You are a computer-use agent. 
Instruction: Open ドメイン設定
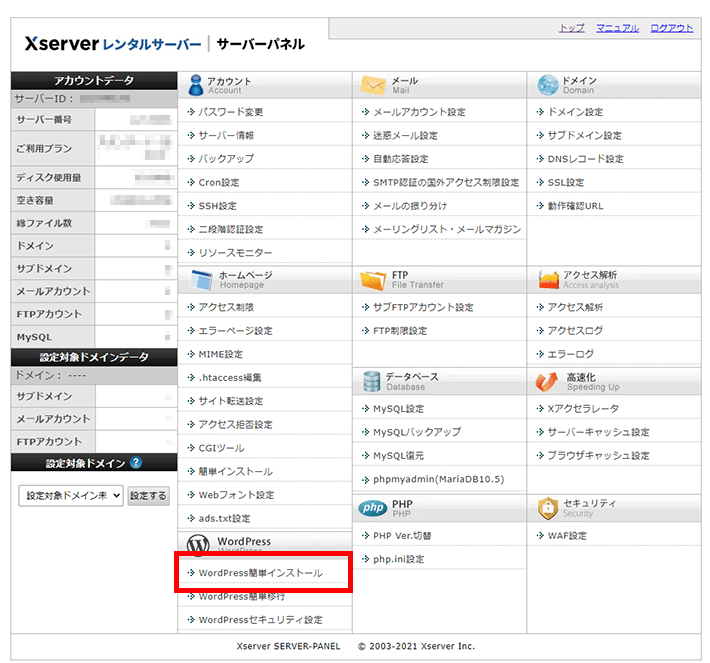coord(576,112)
